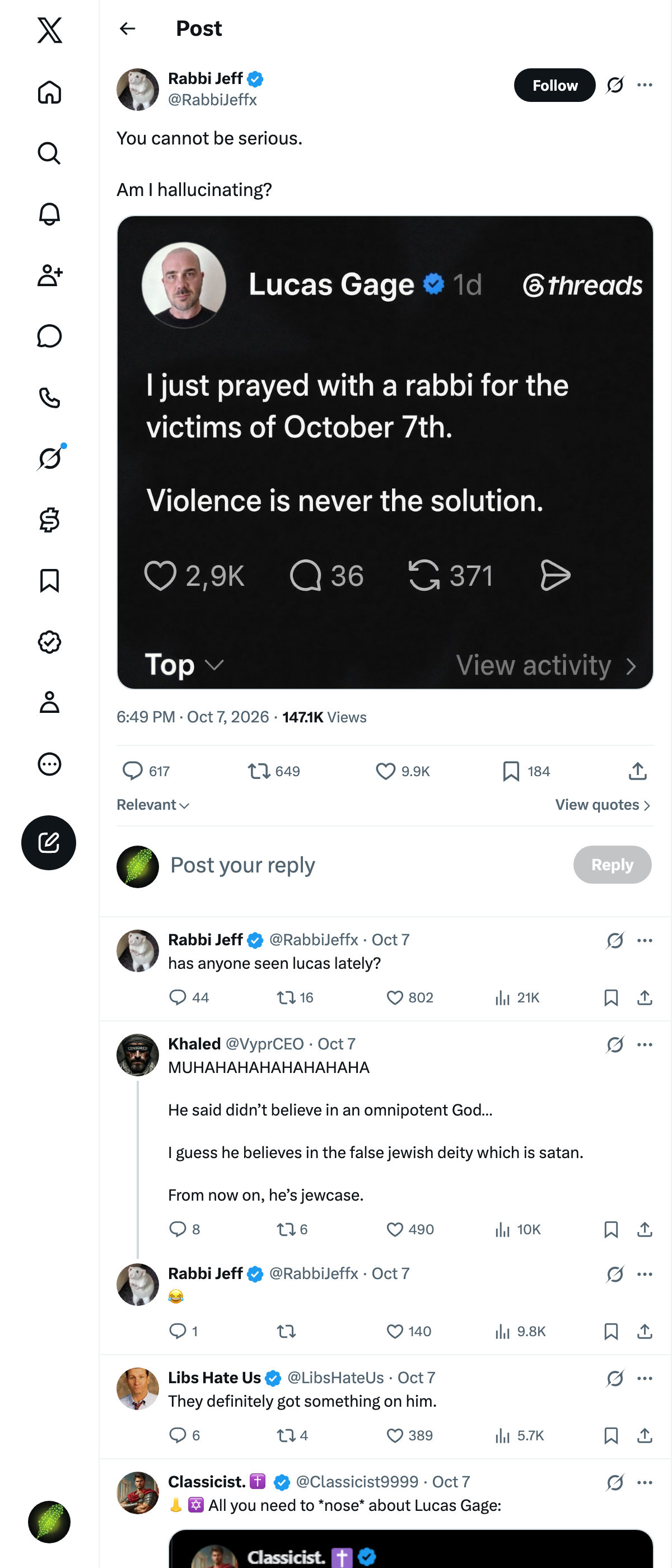Repost the main post with 649 reposts
The height and width of the screenshot is (1568, 672).
[x=274, y=771]
